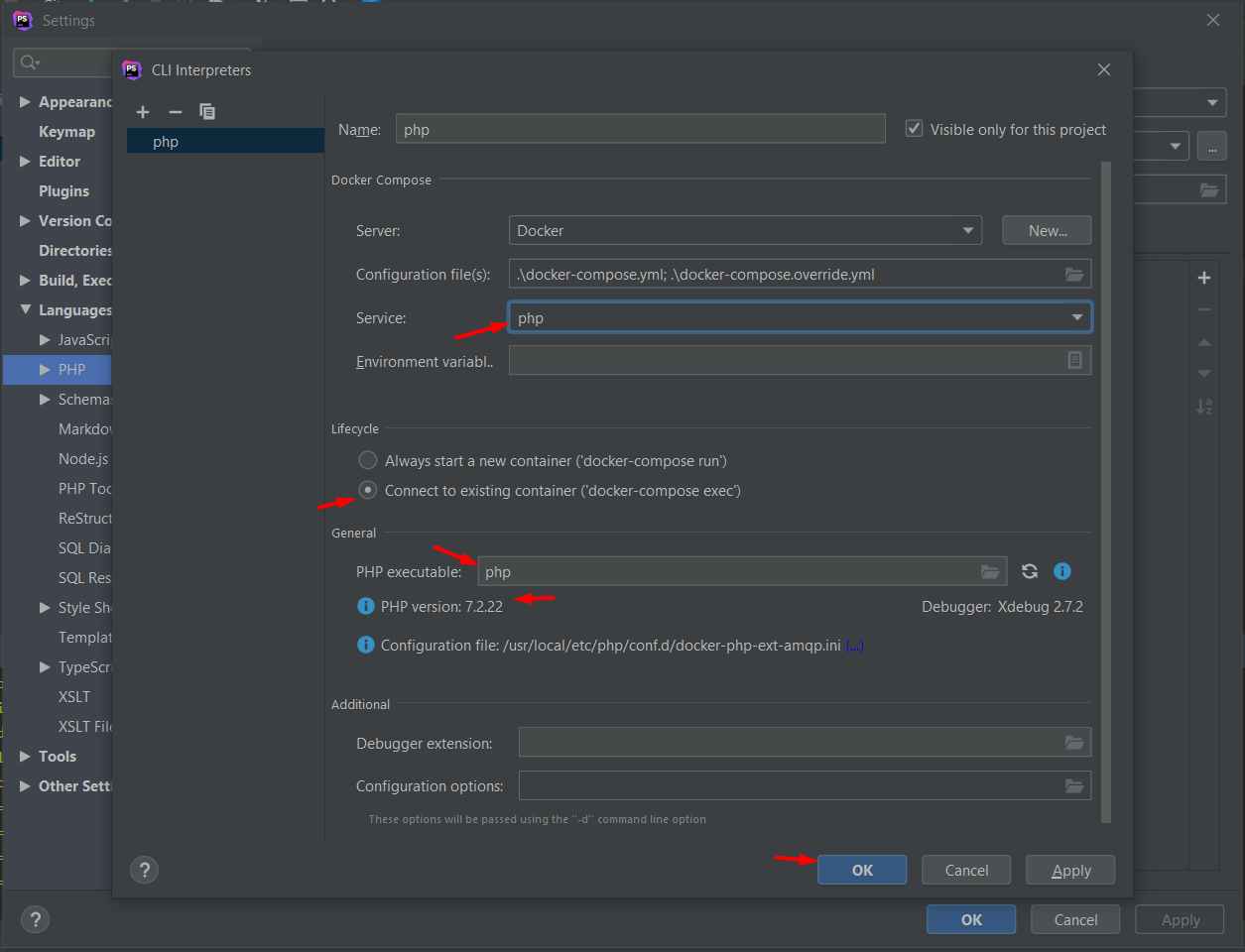Select XSLT in Settings tree

(74, 697)
